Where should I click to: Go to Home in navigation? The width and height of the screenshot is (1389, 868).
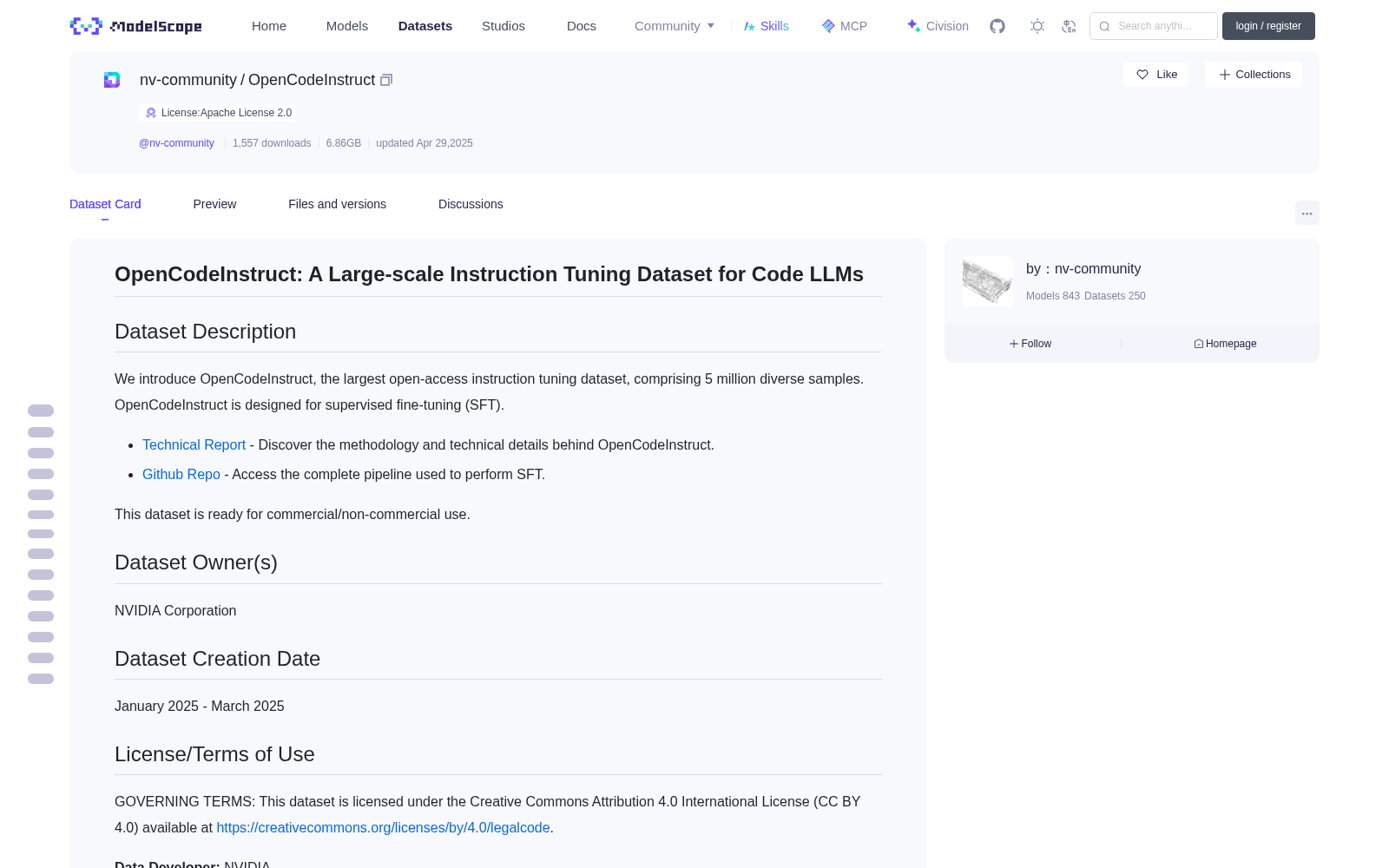(269, 26)
